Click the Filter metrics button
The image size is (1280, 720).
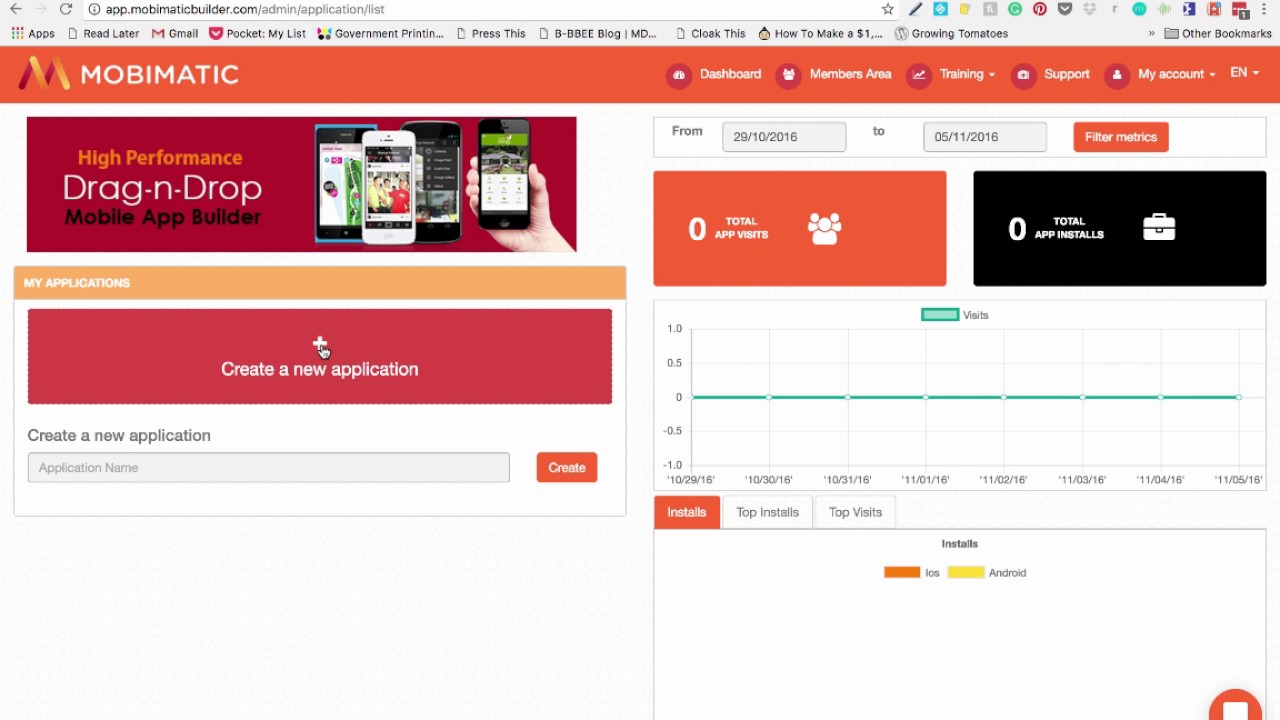click(x=1121, y=137)
